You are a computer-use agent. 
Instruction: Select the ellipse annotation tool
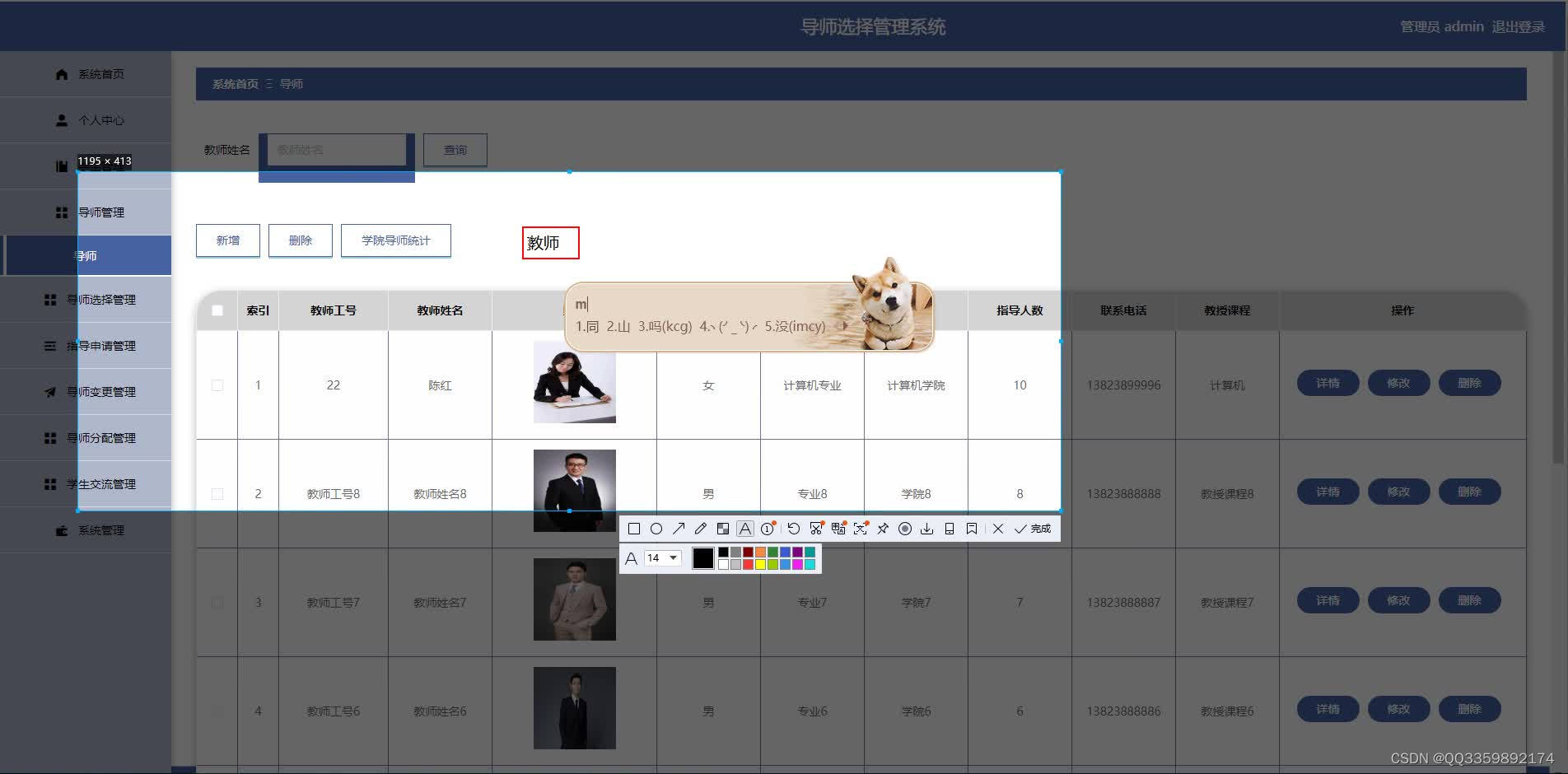[656, 529]
